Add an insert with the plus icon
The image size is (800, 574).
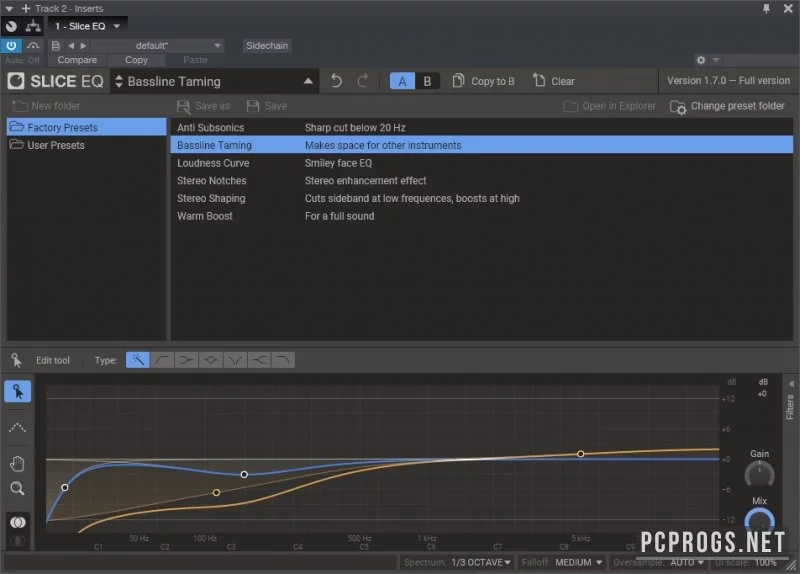click(x=26, y=9)
